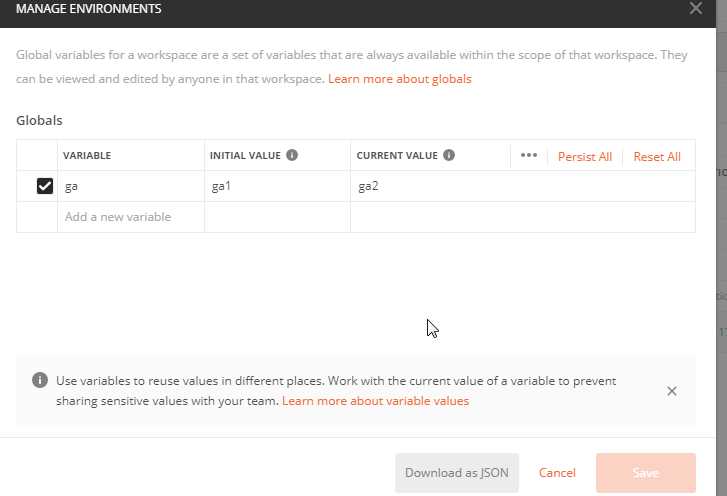Click the Add a new variable field
The width and height of the screenshot is (727, 496).
tap(130, 217)
